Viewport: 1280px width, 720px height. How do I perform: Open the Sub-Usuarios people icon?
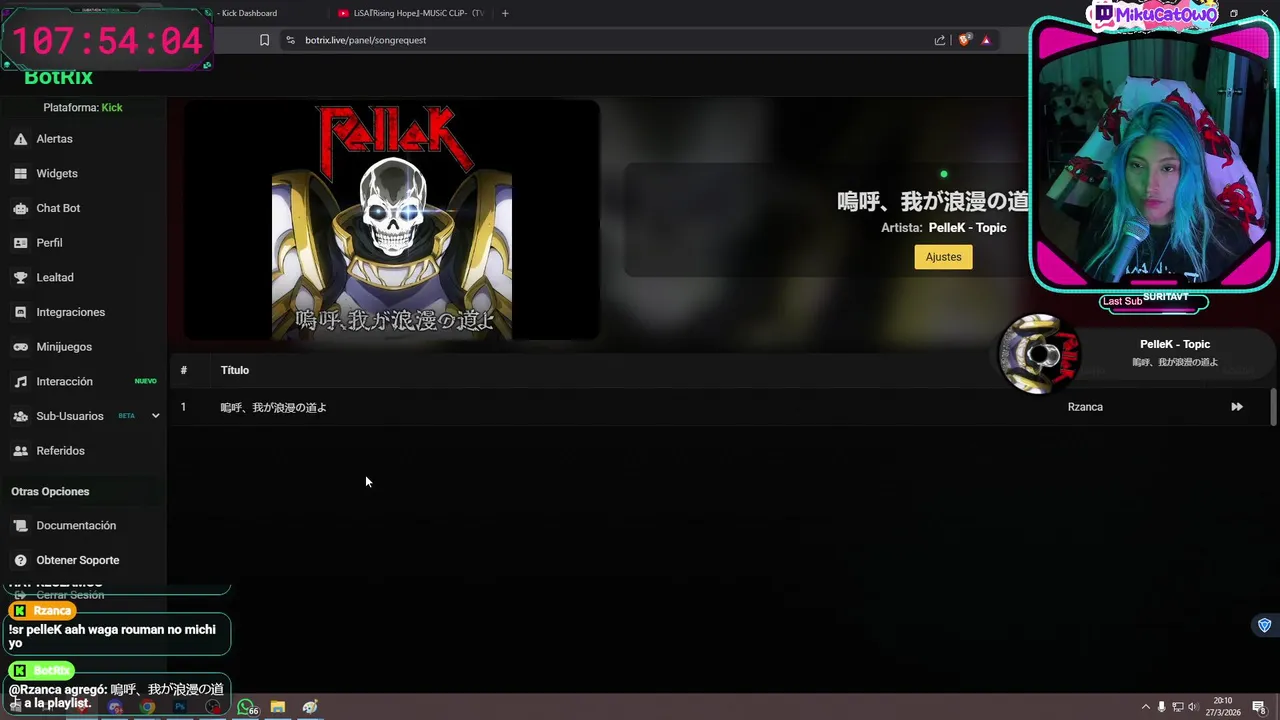[20, 416]
